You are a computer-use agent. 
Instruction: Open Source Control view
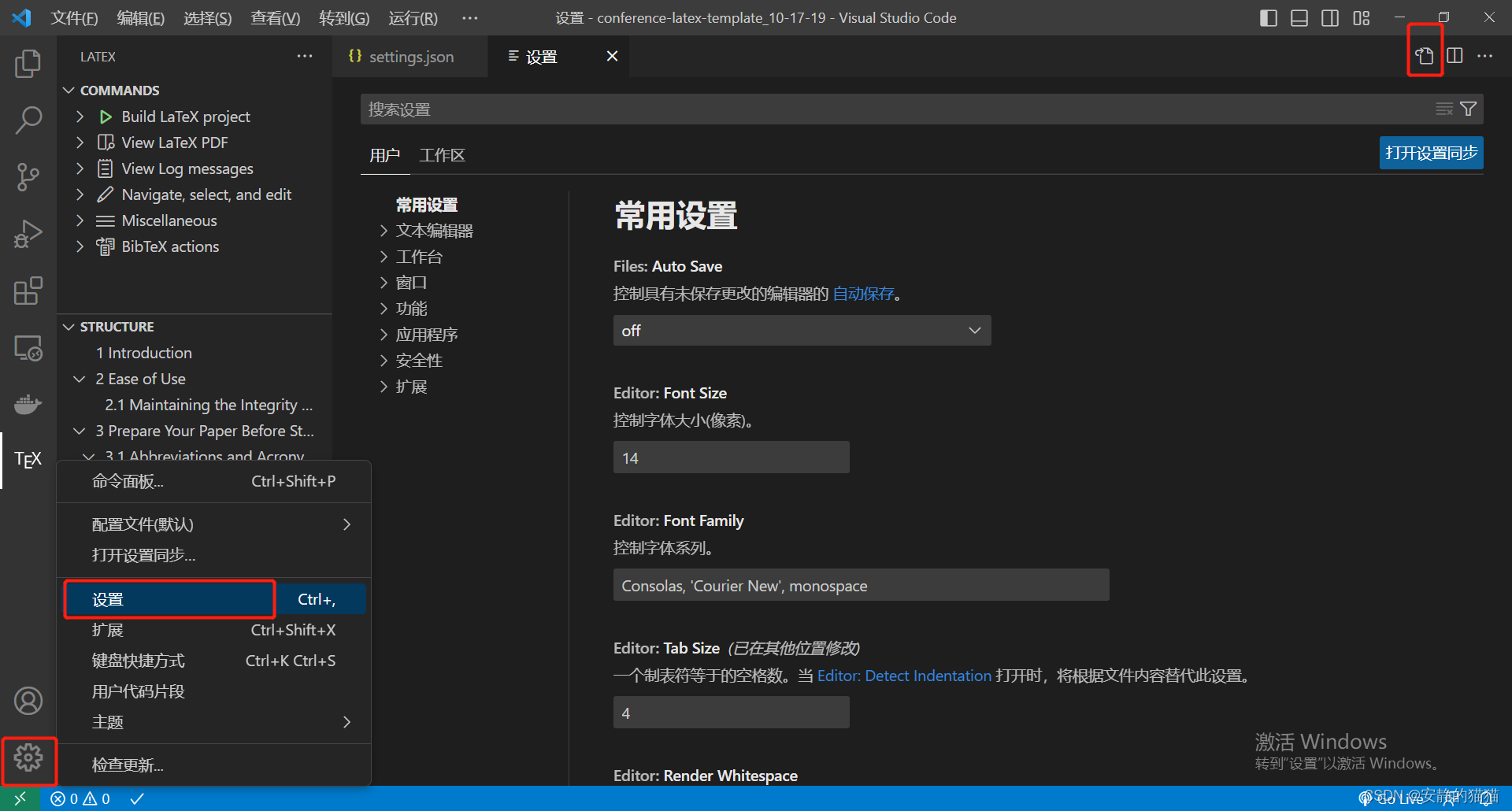[28, 177]
